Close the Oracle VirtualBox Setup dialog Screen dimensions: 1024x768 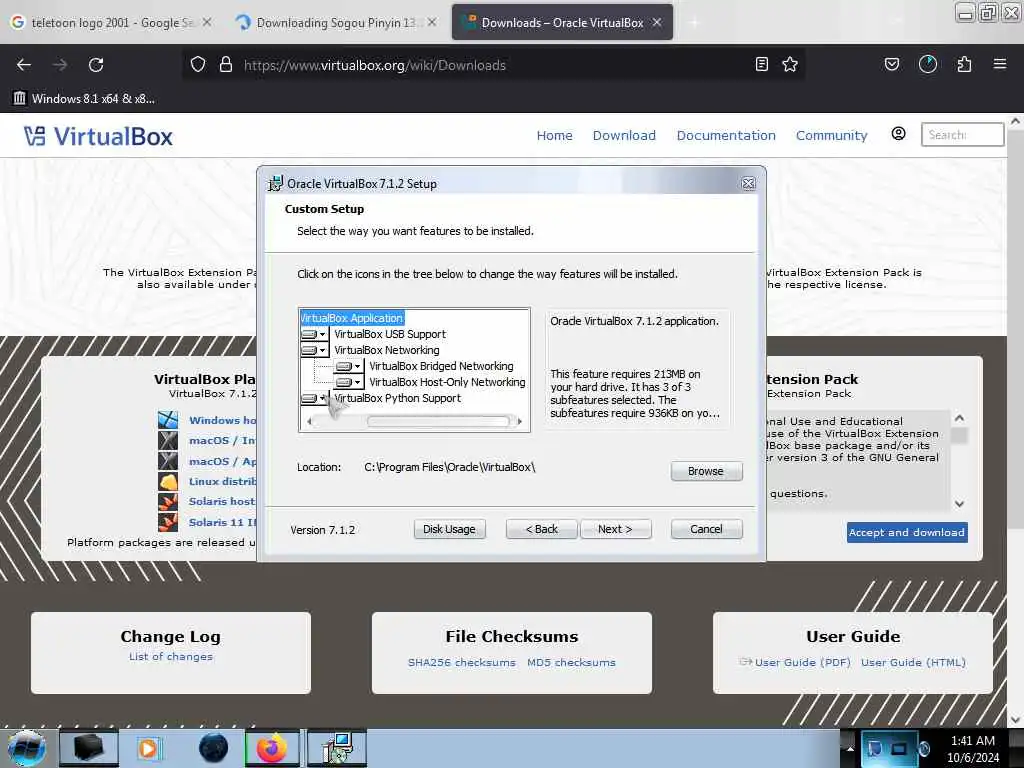(x=748, y=184)
